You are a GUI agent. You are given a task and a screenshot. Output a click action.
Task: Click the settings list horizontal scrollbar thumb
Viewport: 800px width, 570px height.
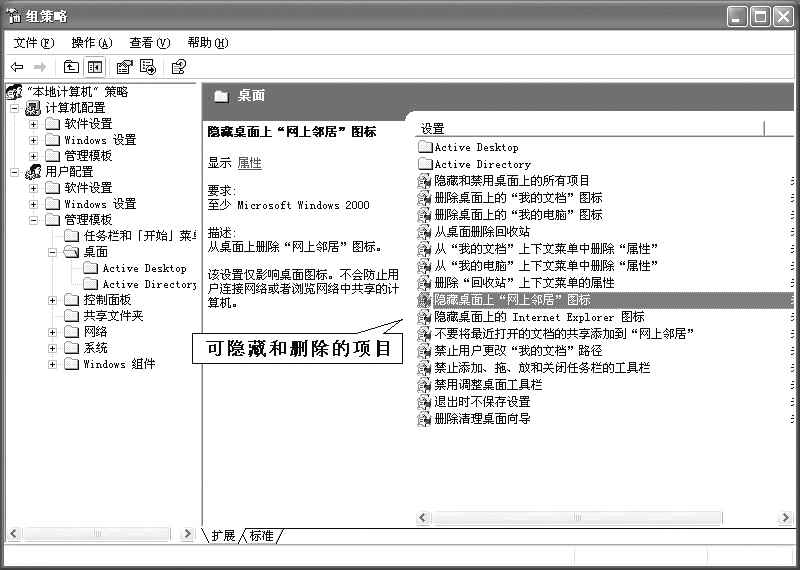(x=577, y=518)
